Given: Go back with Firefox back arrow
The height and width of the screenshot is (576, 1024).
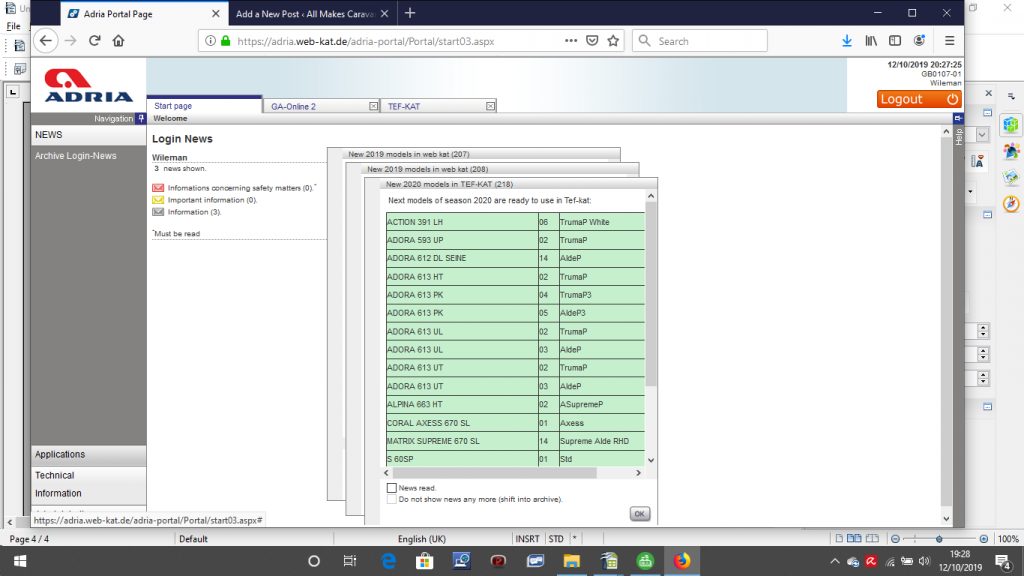Looking at the screenshot, I should click(x=45, y=40).
